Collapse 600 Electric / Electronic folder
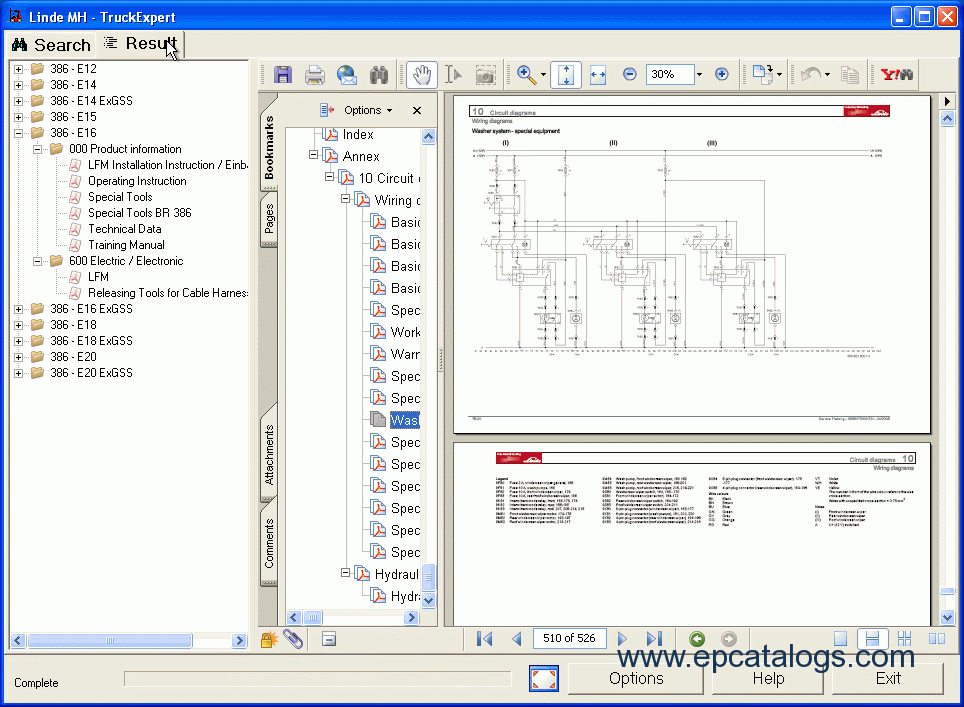This screenshot has height=707, width=964. tap(38, 261)
